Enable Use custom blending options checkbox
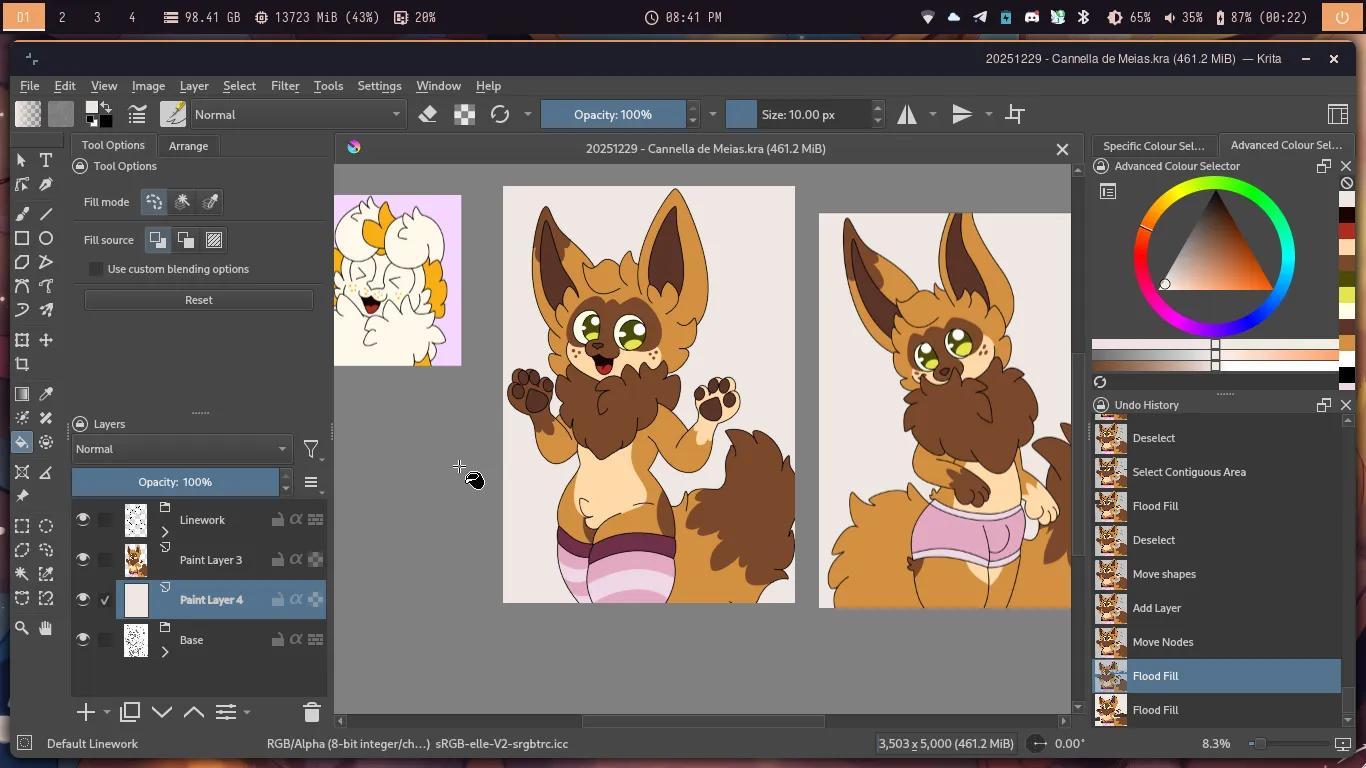 (x=96, y=269)
